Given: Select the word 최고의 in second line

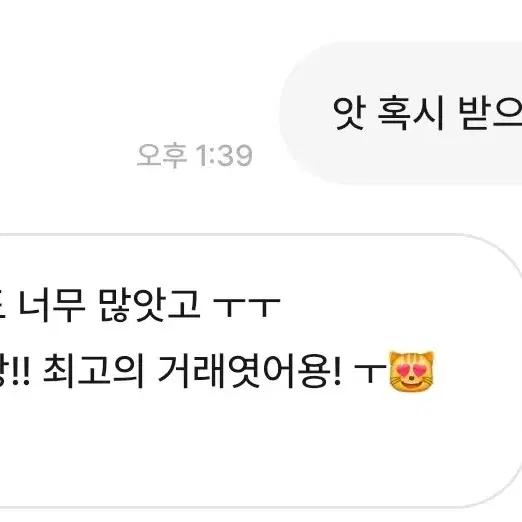Looking at the screenshot, I should (94, 371).
